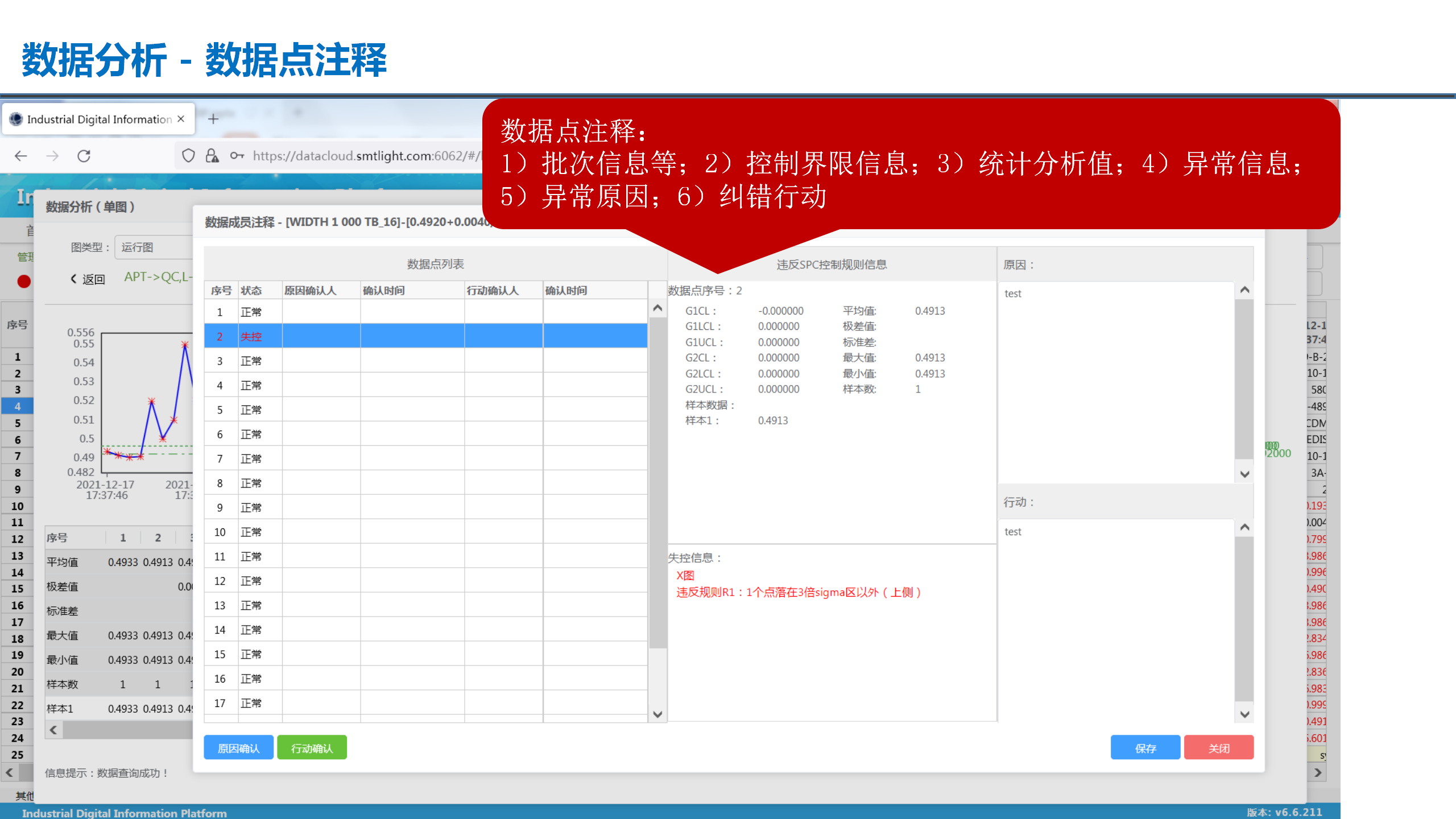The width and height of the screenshot is (1456, 819).
Task: Click the padlock site security icon
Action: [x=212, y=156]
